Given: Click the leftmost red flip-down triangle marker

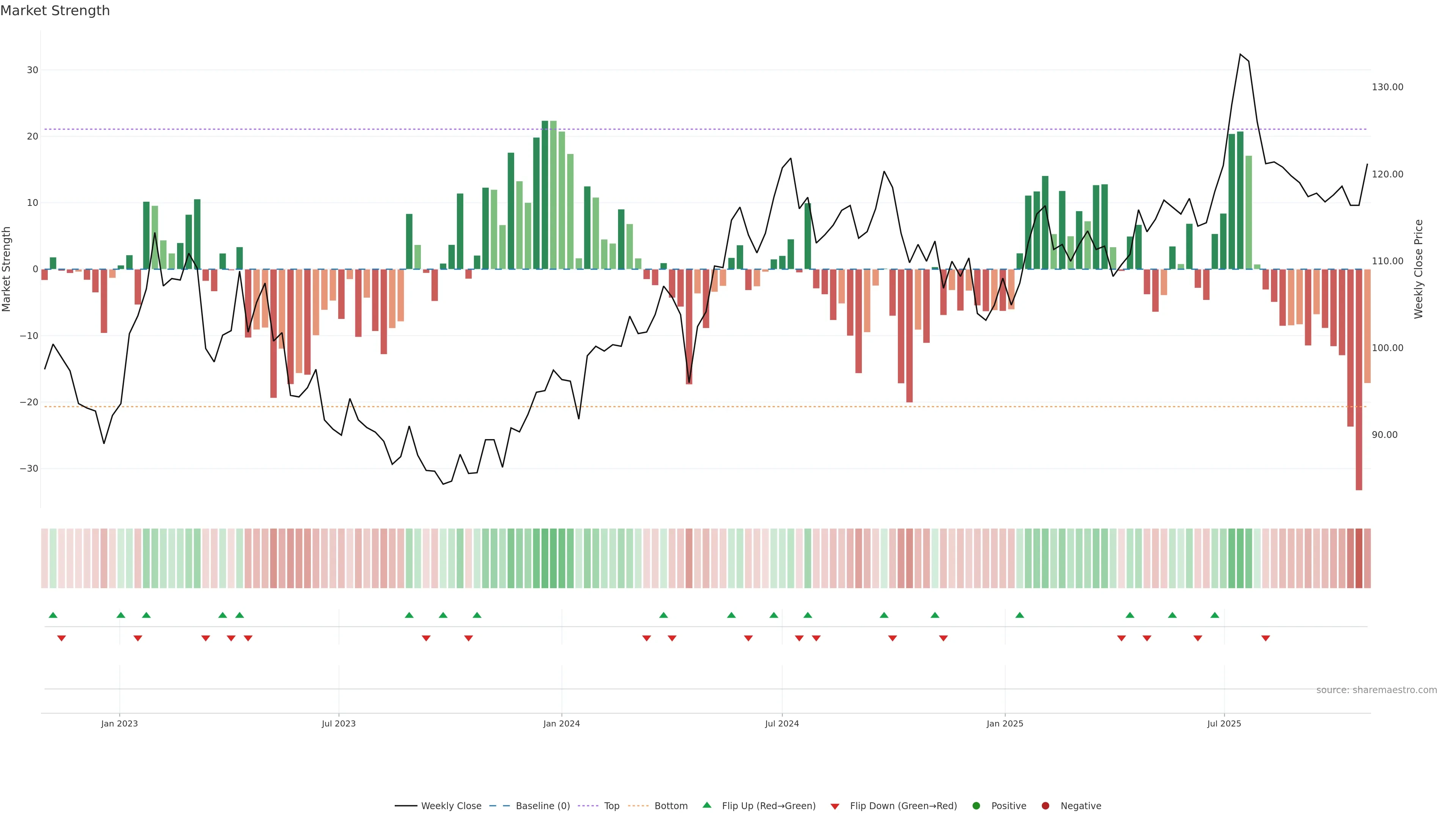Looking at the screenshot, I should 61,638.
